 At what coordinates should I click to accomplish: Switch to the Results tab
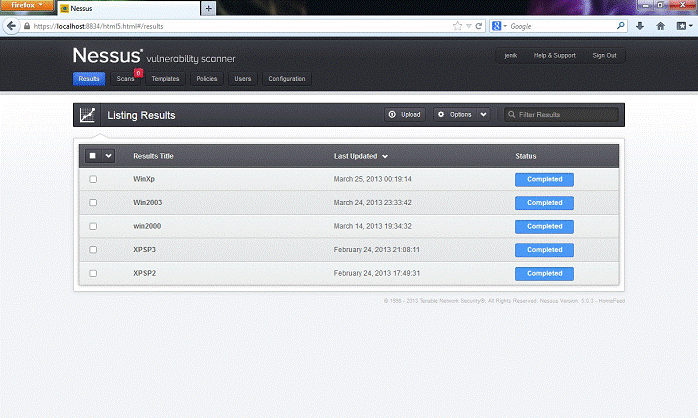point(89,79)
